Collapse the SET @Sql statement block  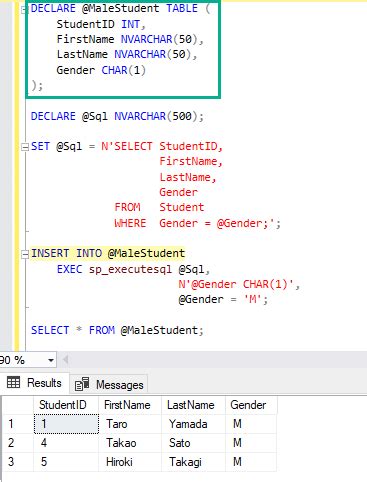click(x=24, y=147)
